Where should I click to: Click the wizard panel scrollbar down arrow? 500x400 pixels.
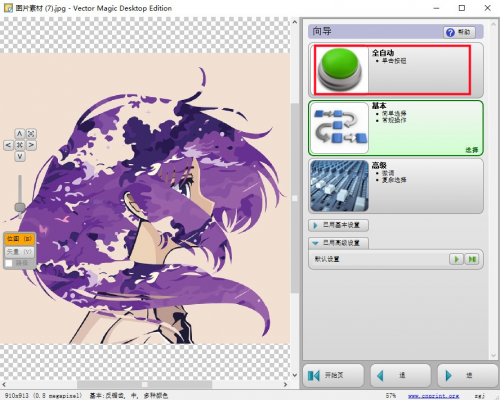tap(494, 355)
